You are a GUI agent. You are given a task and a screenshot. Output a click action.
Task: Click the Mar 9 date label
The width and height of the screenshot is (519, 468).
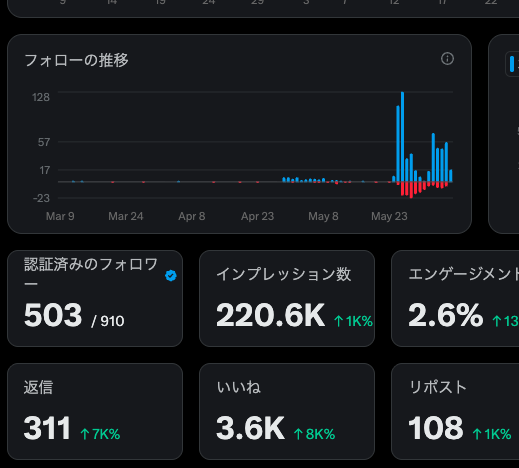[x=60, y=216]
